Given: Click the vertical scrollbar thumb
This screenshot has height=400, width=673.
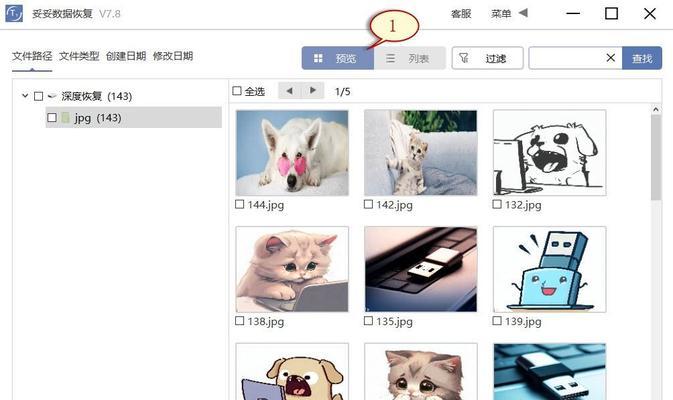Looking at the screenshot, I should [656, 158].
